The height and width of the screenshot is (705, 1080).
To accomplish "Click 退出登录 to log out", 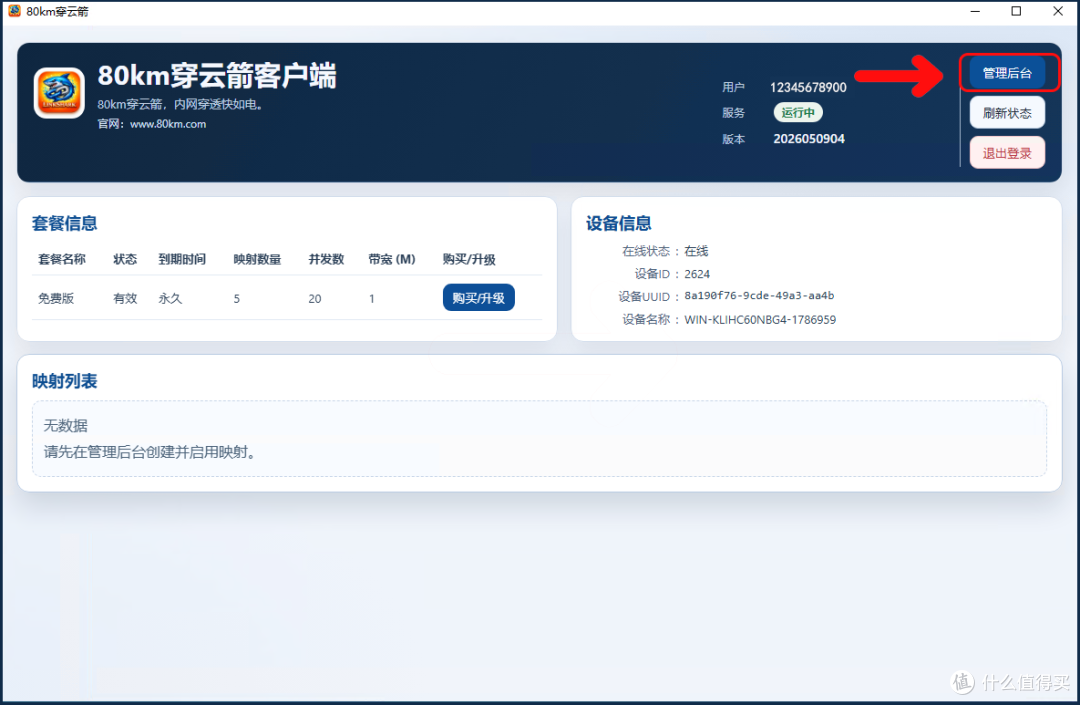I will tap(1007, 153).
